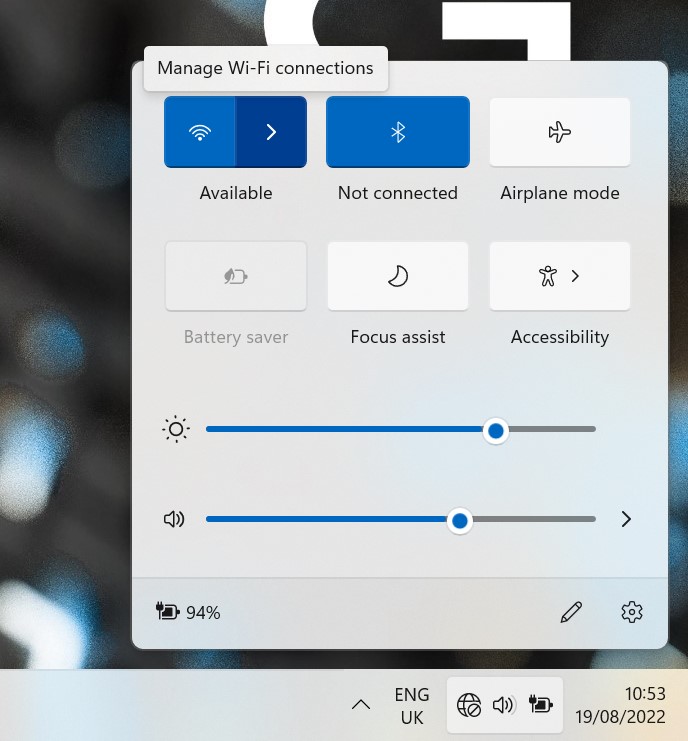
Task: Edit quick settings with the pencil icon
Action: pos(571,612)
